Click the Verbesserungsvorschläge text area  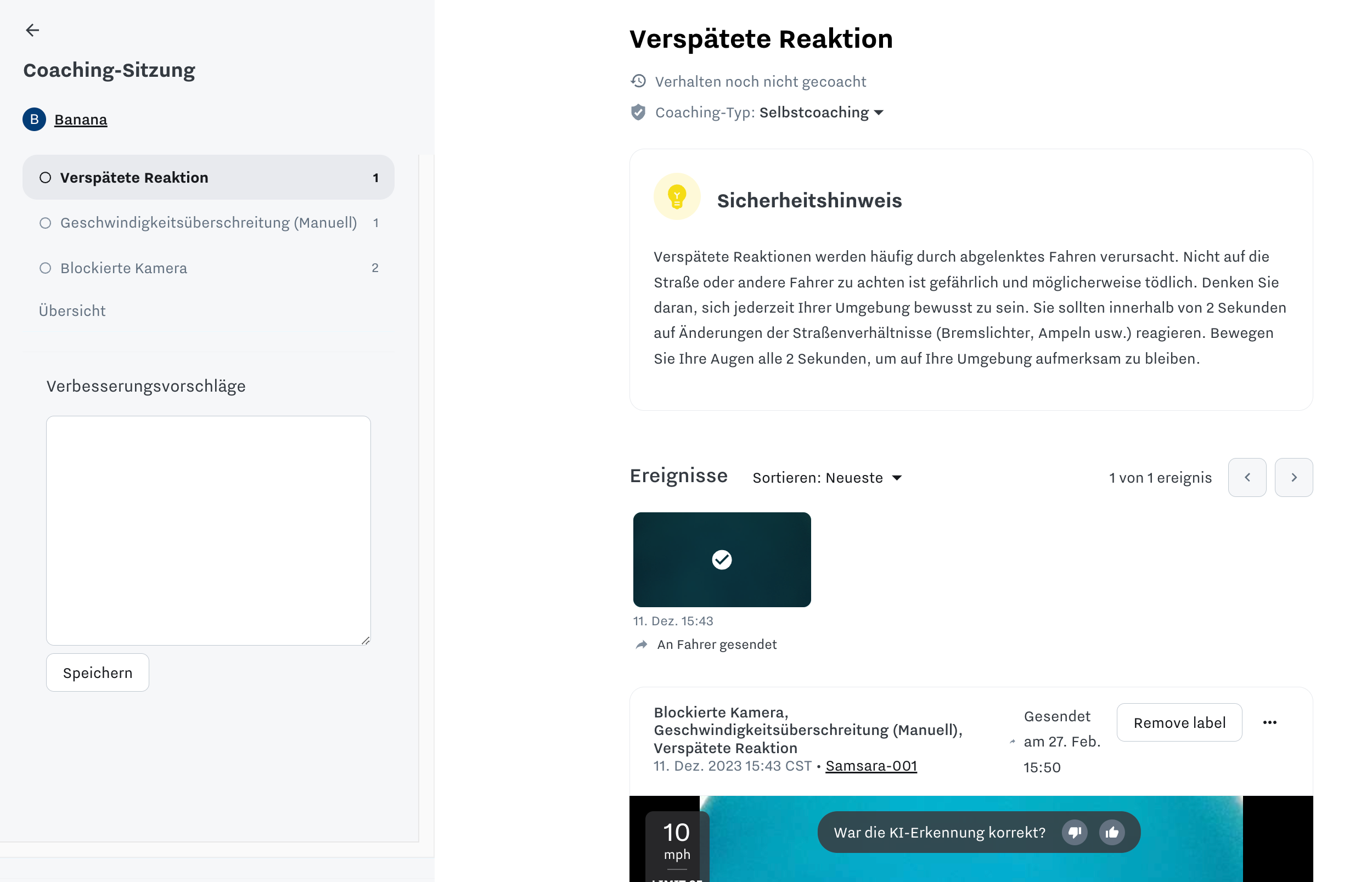(208, 530)
